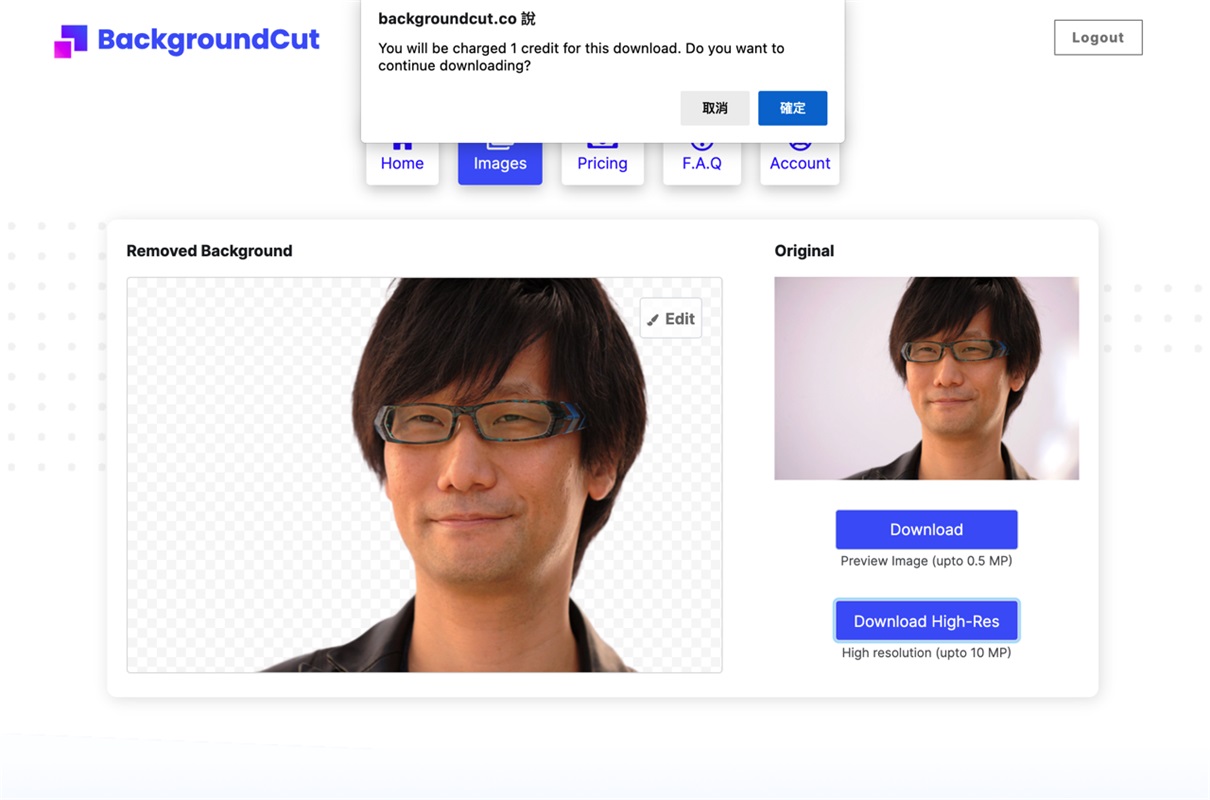Click the Removed Background heading
This screenshot has height=800, width=1210.
coord(209,251)
